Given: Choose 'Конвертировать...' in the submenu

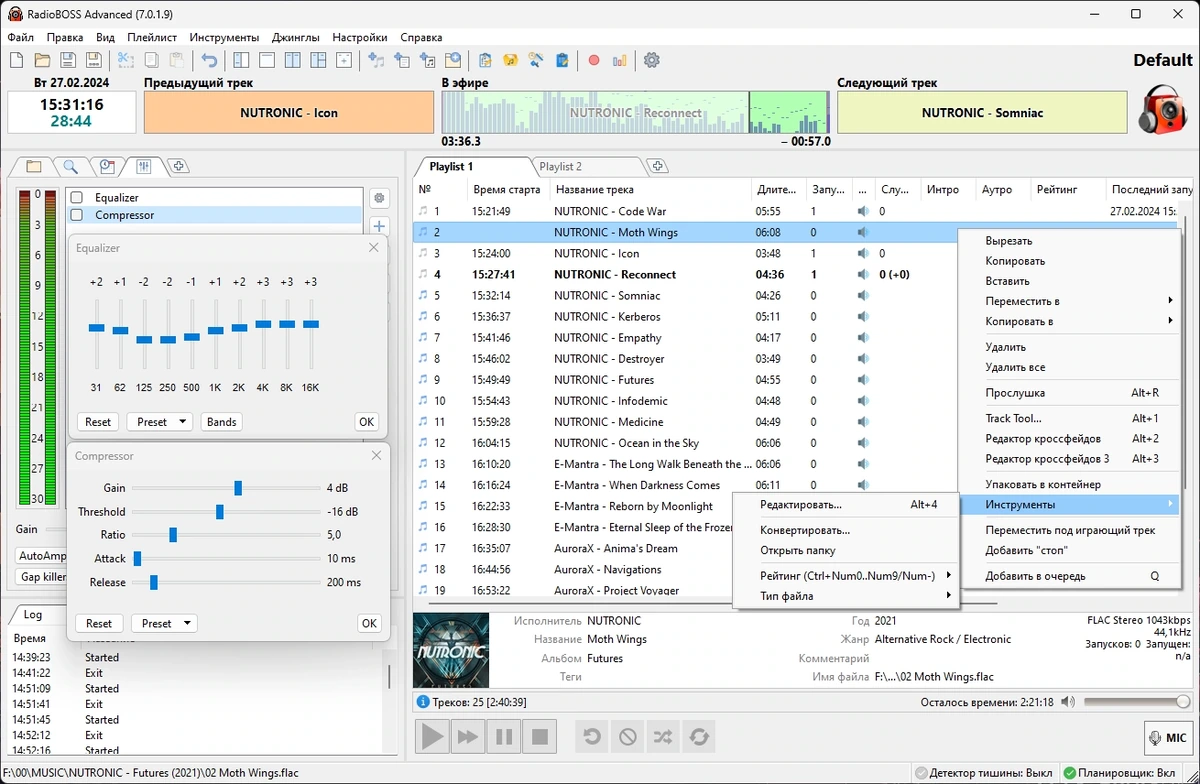Looking at the screenshot, I should [846, 530].
